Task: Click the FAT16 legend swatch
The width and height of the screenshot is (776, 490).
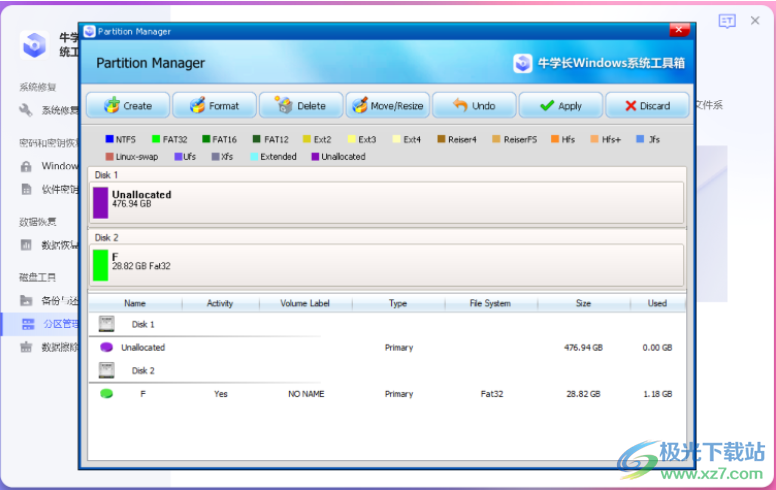Action: tap(206, 139)
